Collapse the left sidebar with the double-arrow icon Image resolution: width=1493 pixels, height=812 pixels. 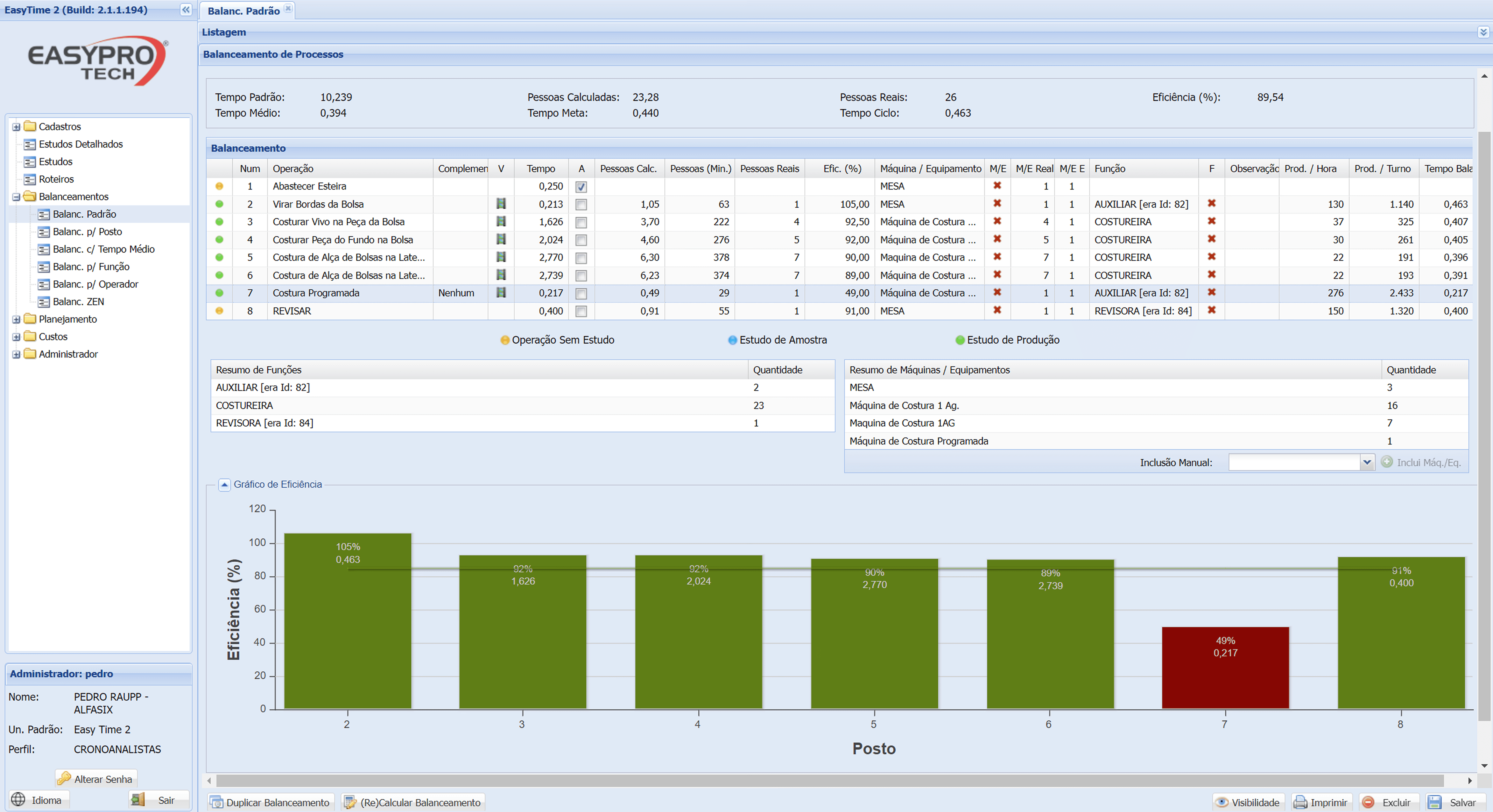tap(186, 10)
